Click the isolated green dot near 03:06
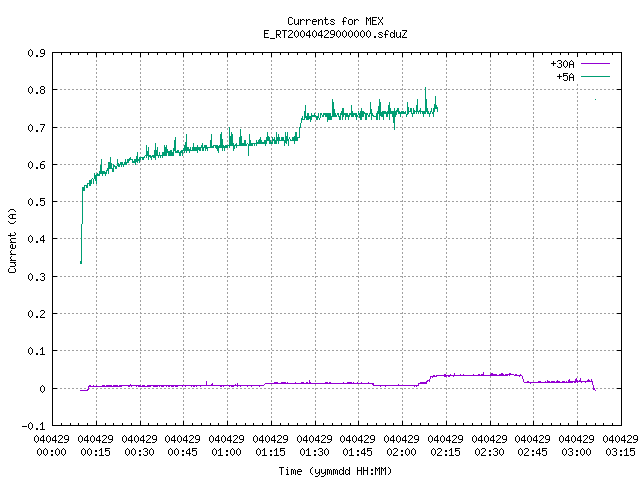The image size is (640, 480). 595,99
